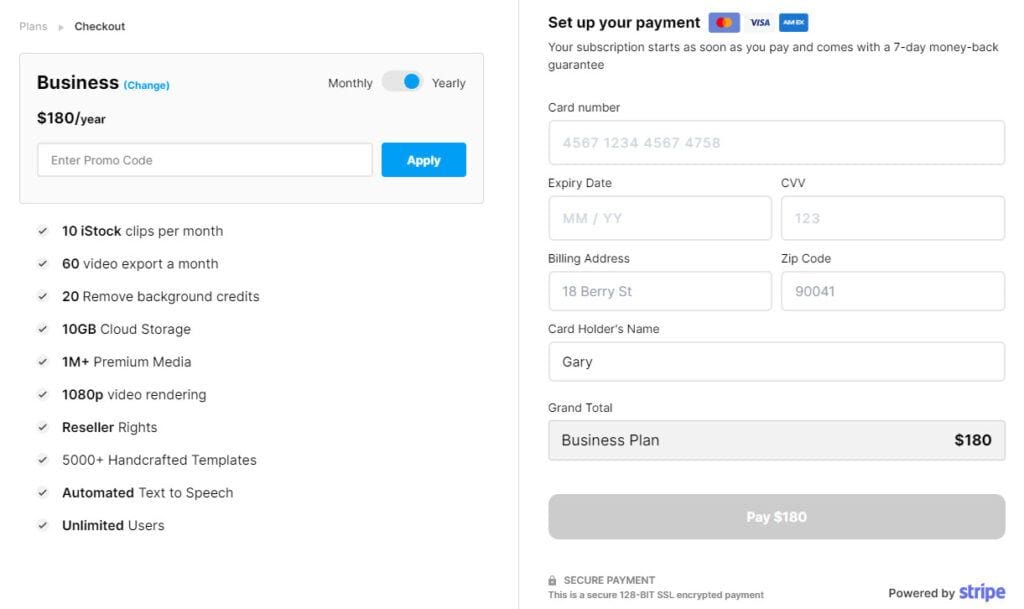Screen dimensions: 1024x609
Task: Select Plans in the breadcrumb navigation
Action: coord(32,26)
